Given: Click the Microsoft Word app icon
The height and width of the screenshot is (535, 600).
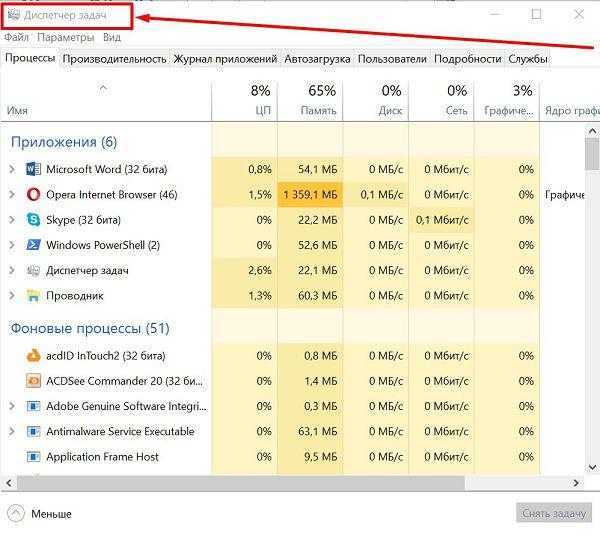Looking at the screenshot, I should point(33,169).
